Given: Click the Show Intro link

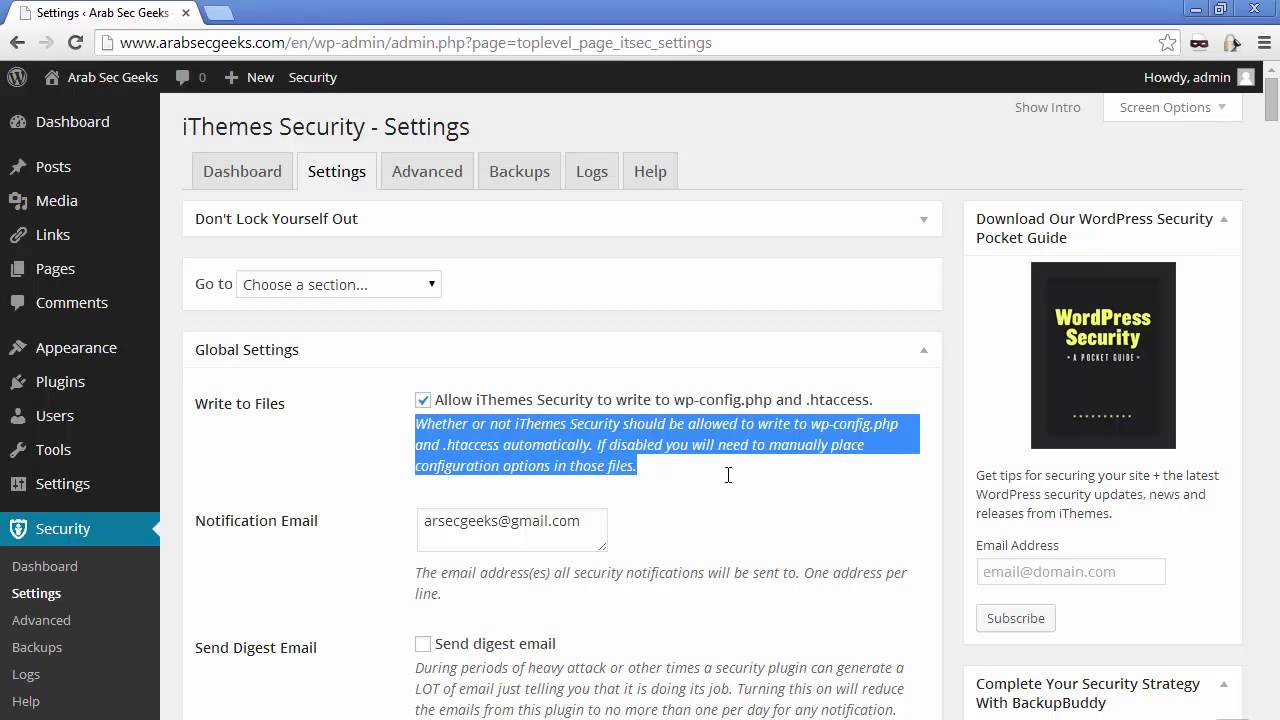Looking at the screenshot, I should point(1047,107).
